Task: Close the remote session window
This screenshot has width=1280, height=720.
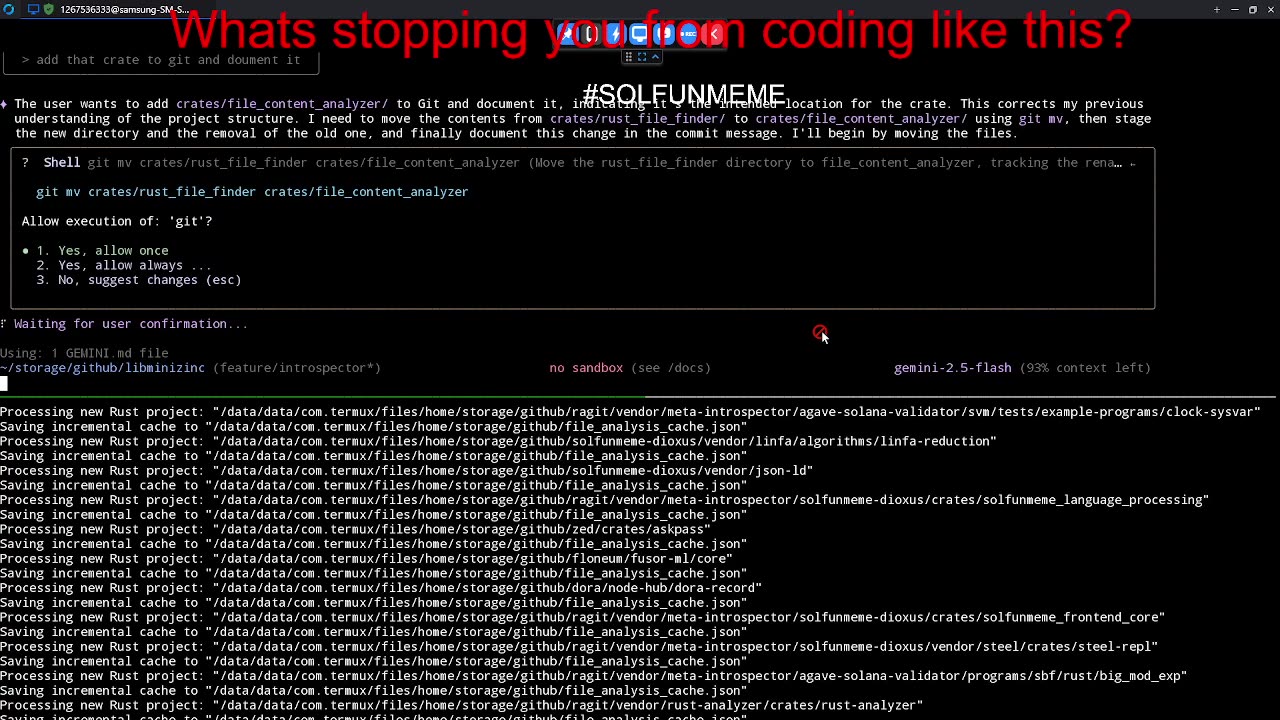Action: 1270,9
